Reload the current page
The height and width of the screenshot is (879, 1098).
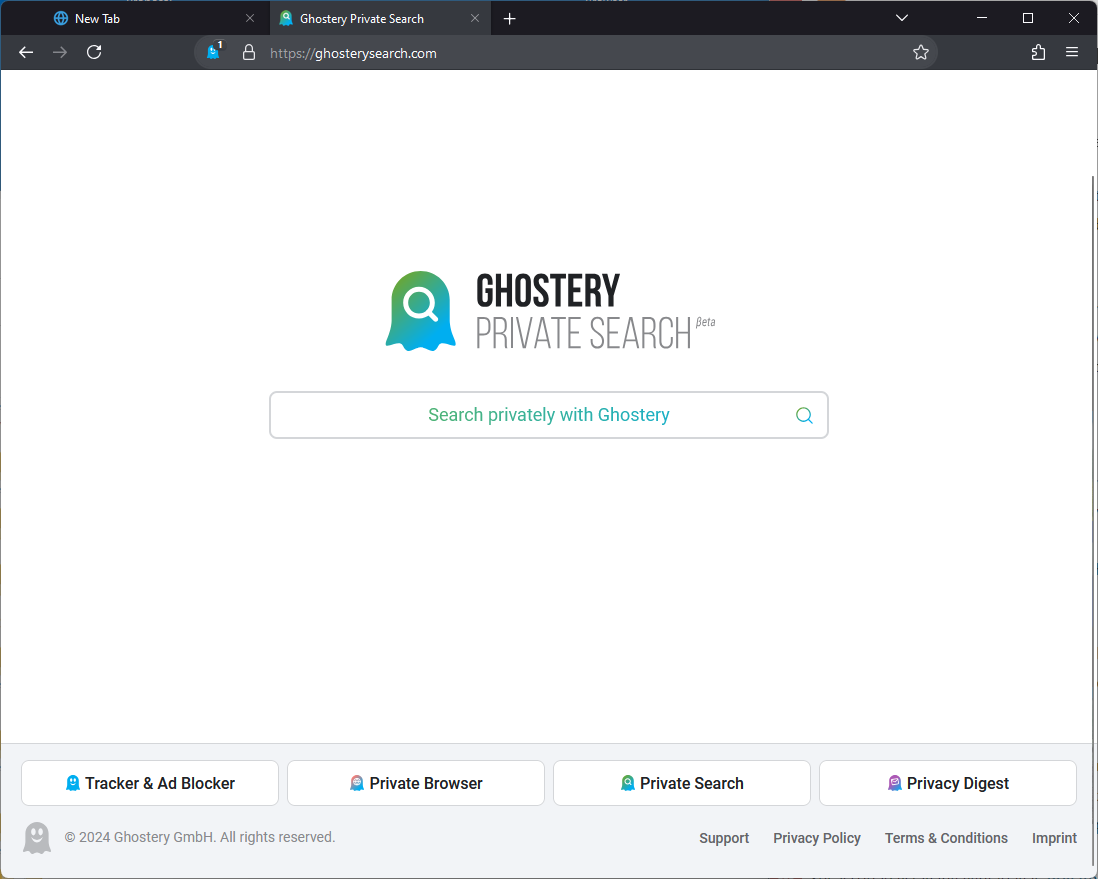pyautogui.click(x=94, y=53)
